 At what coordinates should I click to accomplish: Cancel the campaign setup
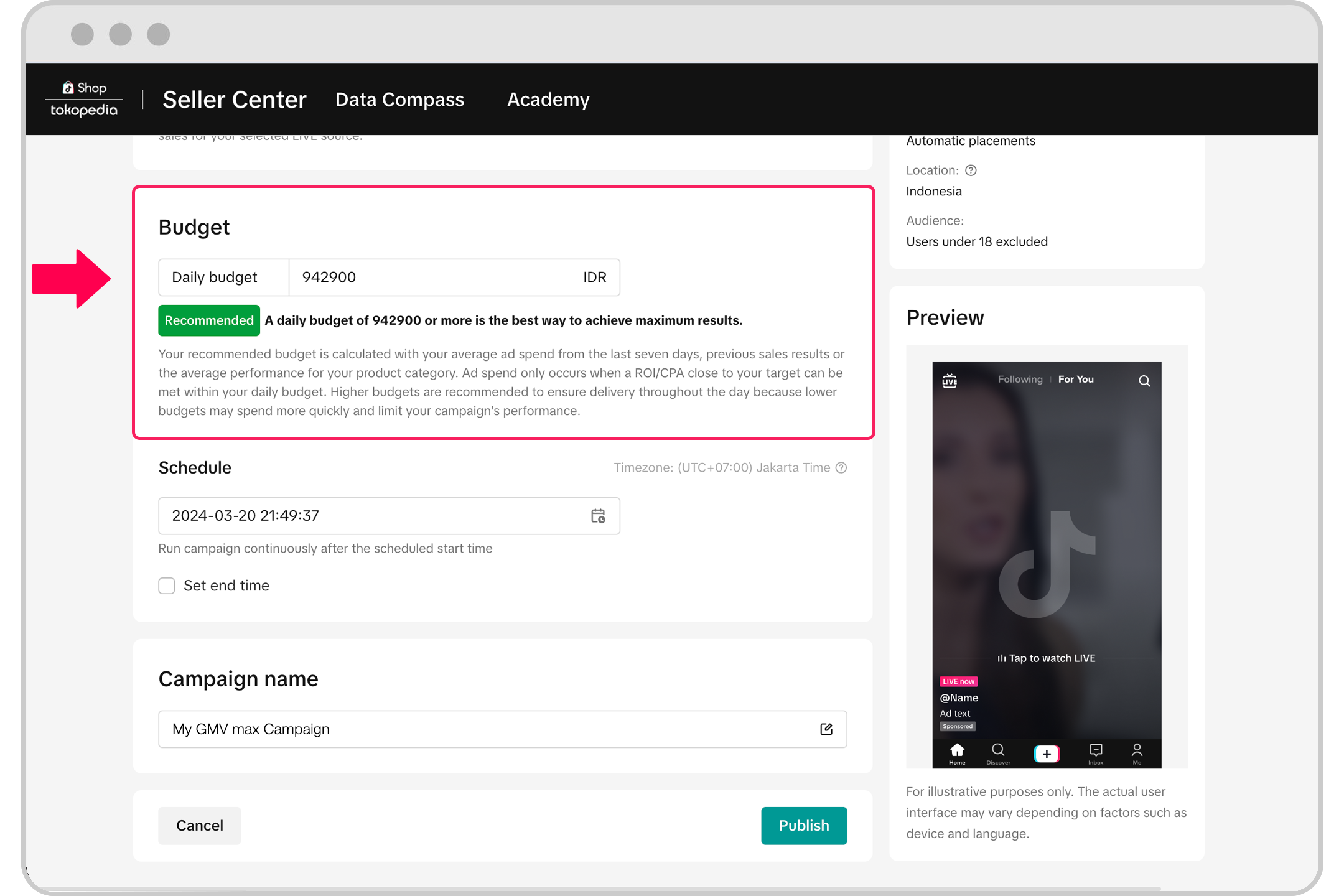click(199, 826)
